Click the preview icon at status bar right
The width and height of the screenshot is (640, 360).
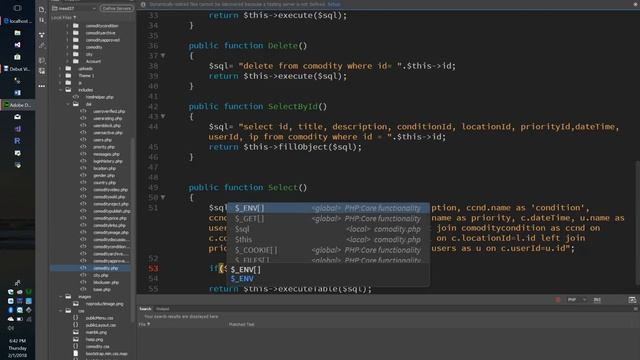pos(632,300)
